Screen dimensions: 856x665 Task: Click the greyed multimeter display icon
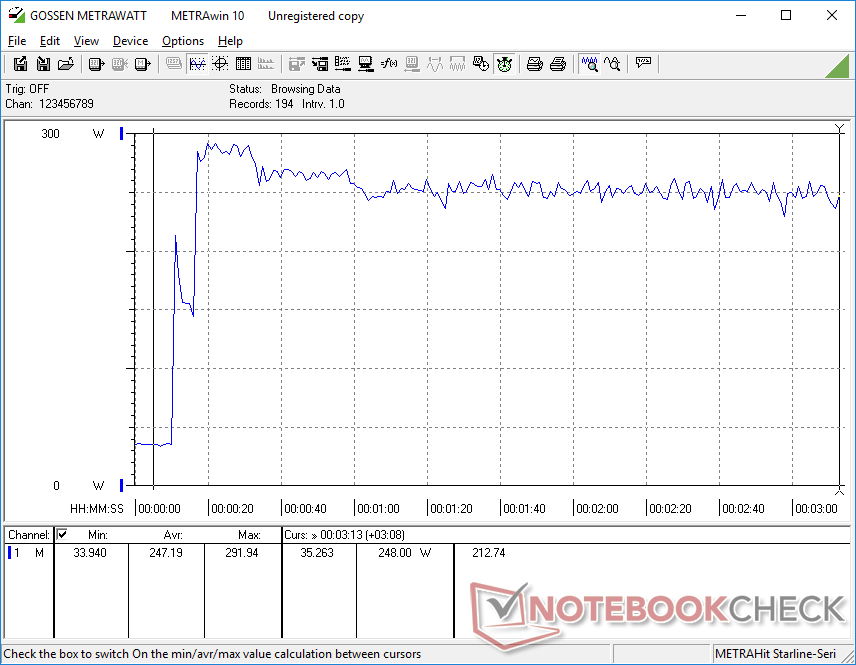pyautogui.click(x=174, y=64)
